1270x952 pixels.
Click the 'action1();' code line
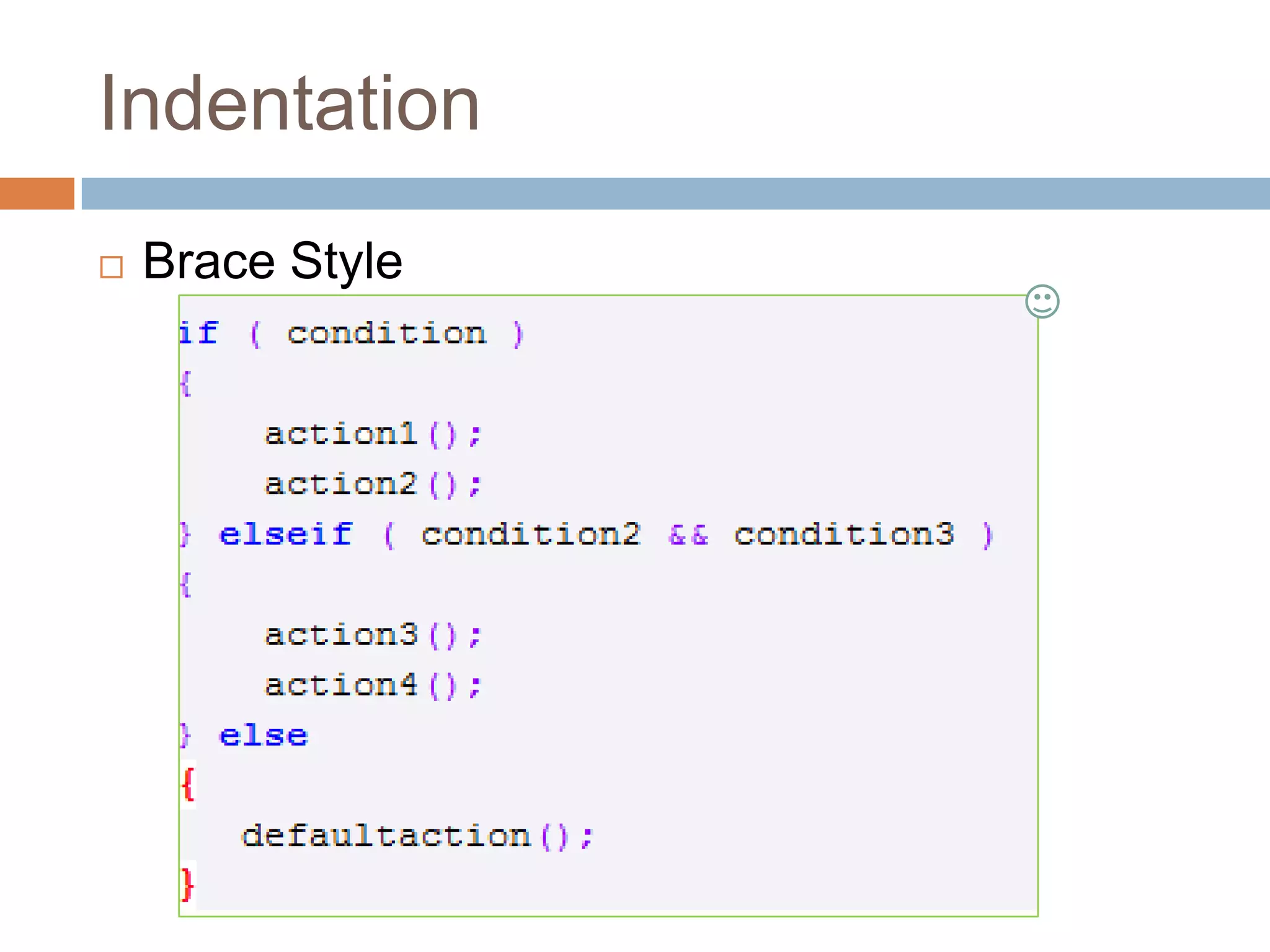[x=373, y=434]
